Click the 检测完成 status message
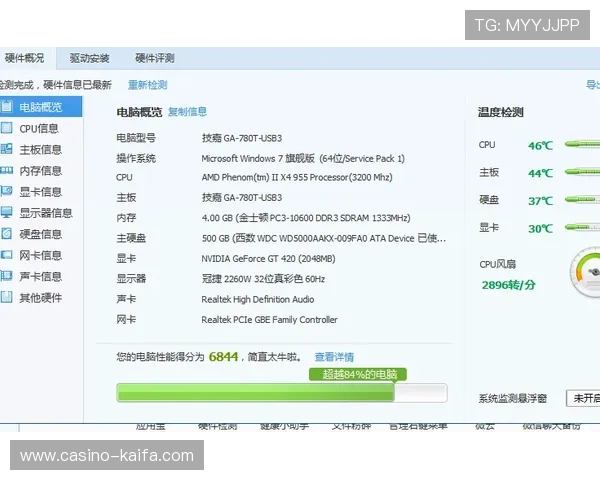Screen dimensions: 600x480 (55, 85)
